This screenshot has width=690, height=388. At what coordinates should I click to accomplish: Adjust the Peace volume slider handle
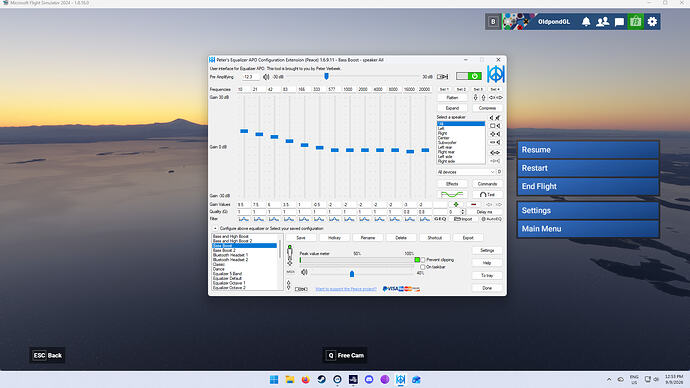[x=352, y=274]
